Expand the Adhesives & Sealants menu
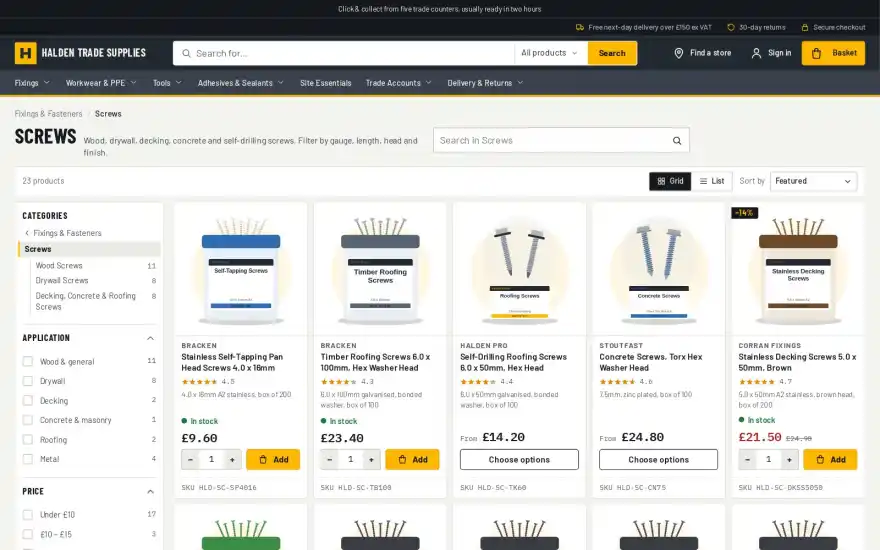Viewport: 880px width, 550px height. [241, 83]
